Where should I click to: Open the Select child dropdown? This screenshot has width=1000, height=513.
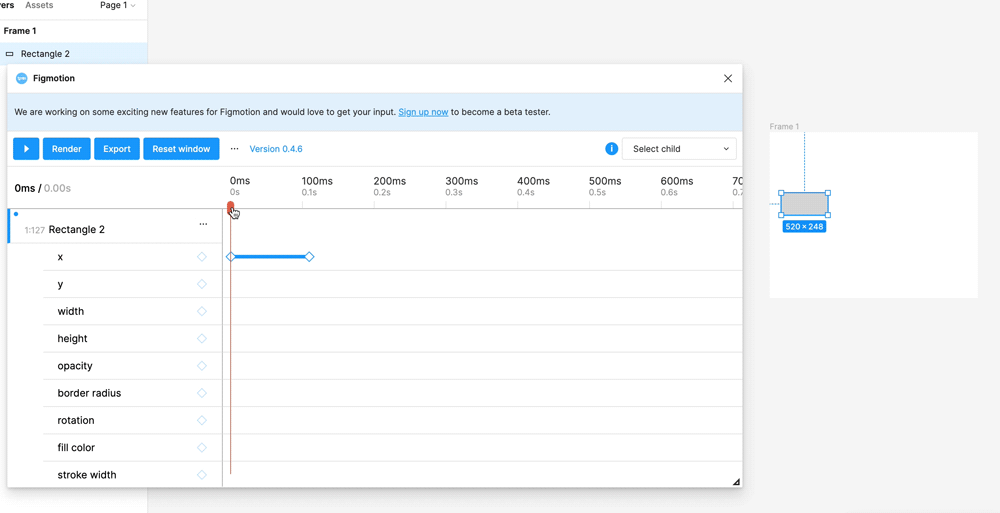click(x=679, y=149)
